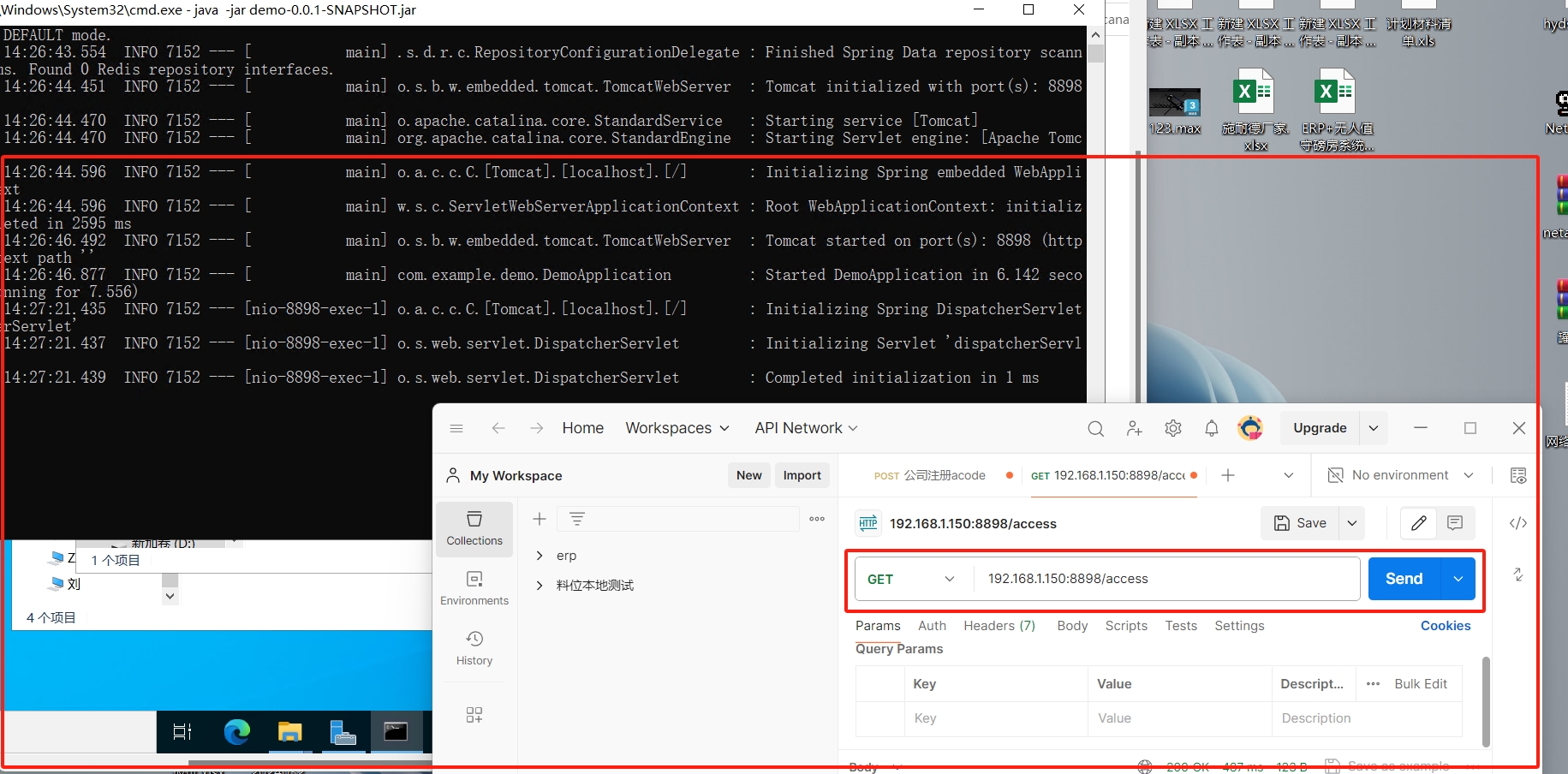Open the Send options dropdown arrow

(x=1458, y=579)
